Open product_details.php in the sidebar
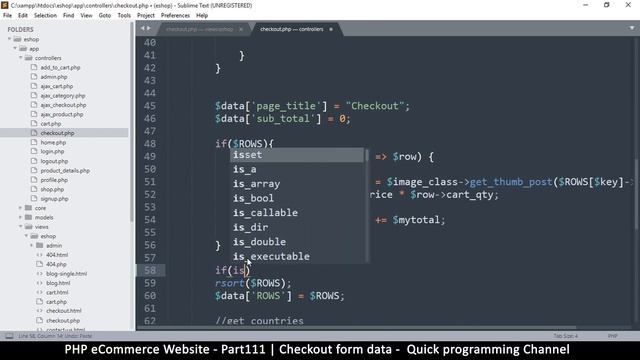 65,171
